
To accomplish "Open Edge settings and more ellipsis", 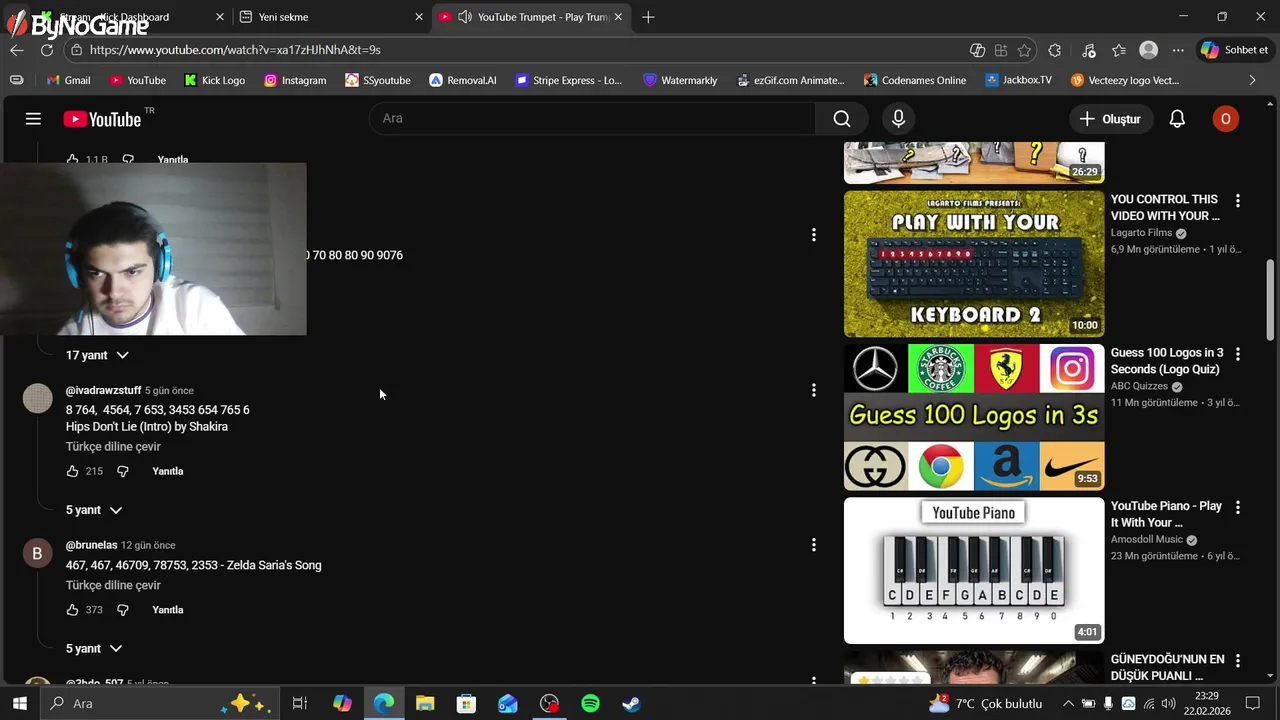I will click(x=1178, y=50).
